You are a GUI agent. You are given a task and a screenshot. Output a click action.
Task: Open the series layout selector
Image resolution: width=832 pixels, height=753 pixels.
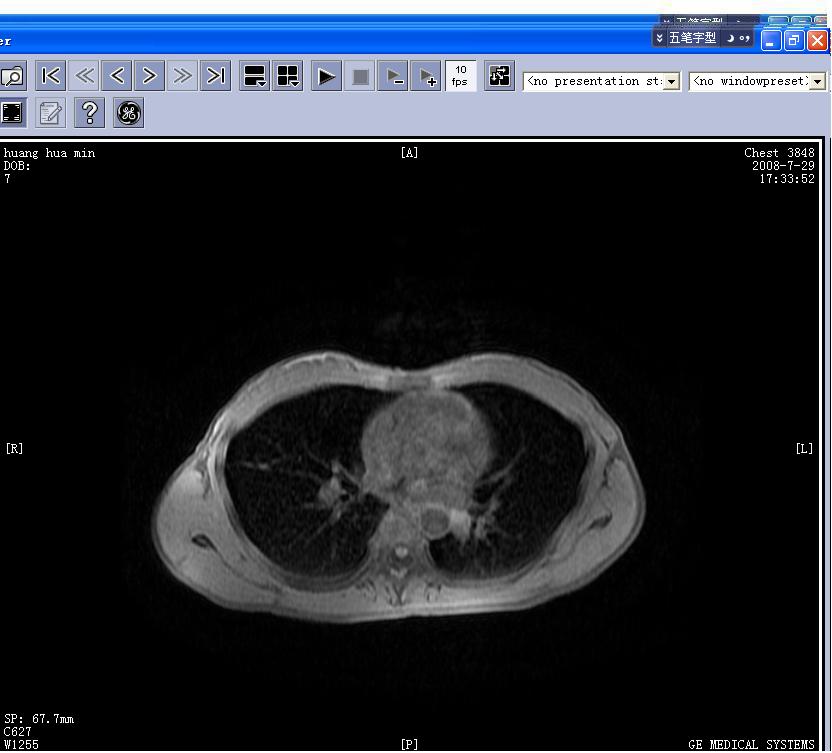pyautogui.click(x=255, y=76)
